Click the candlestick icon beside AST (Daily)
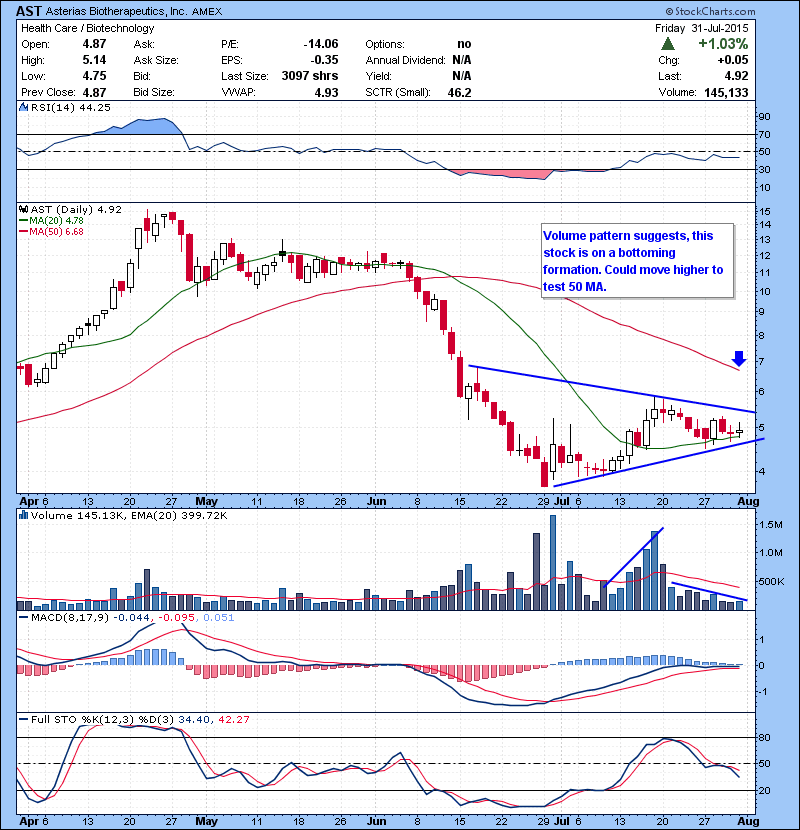The height and width of the screenshot is (830, 800). pyautogui.click(x=23, y=210)
